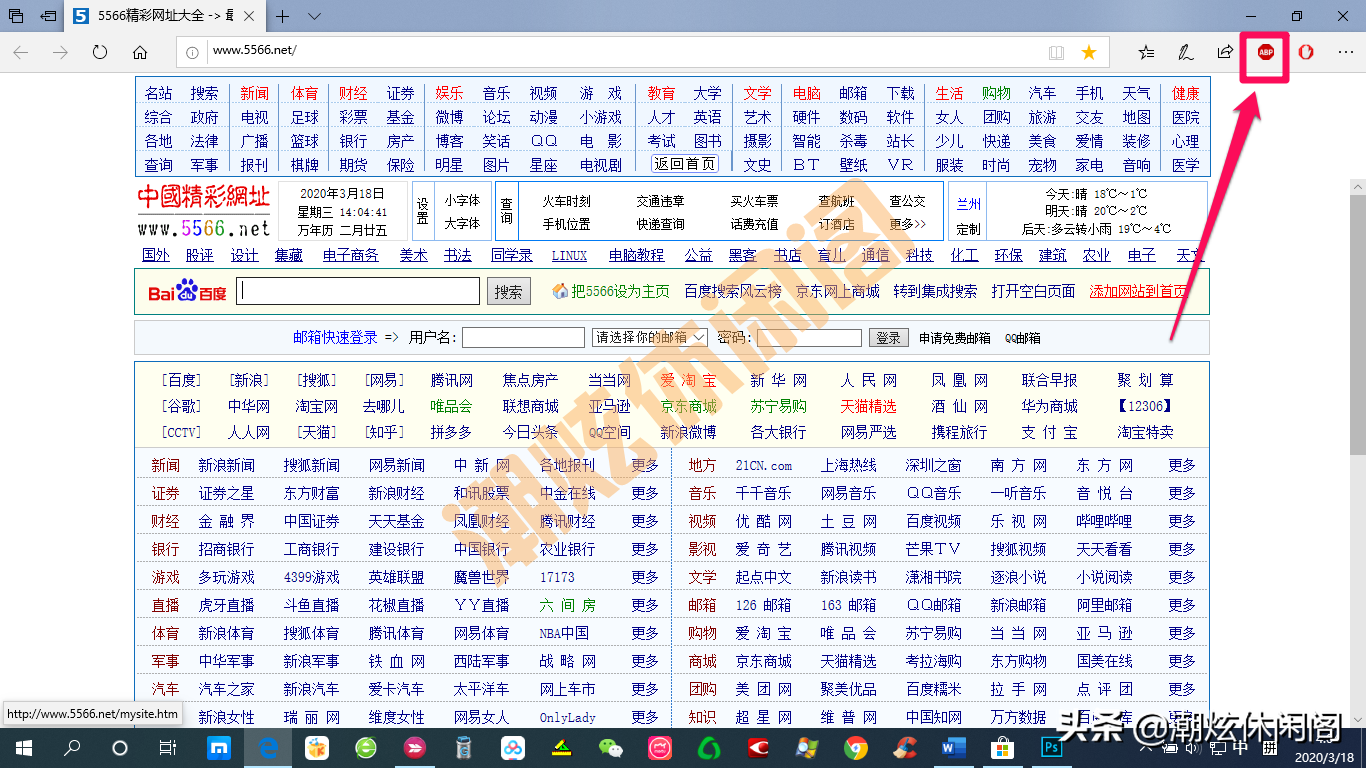
Task: Click the 定制 weather city button
Action: [x=968, y=229]
